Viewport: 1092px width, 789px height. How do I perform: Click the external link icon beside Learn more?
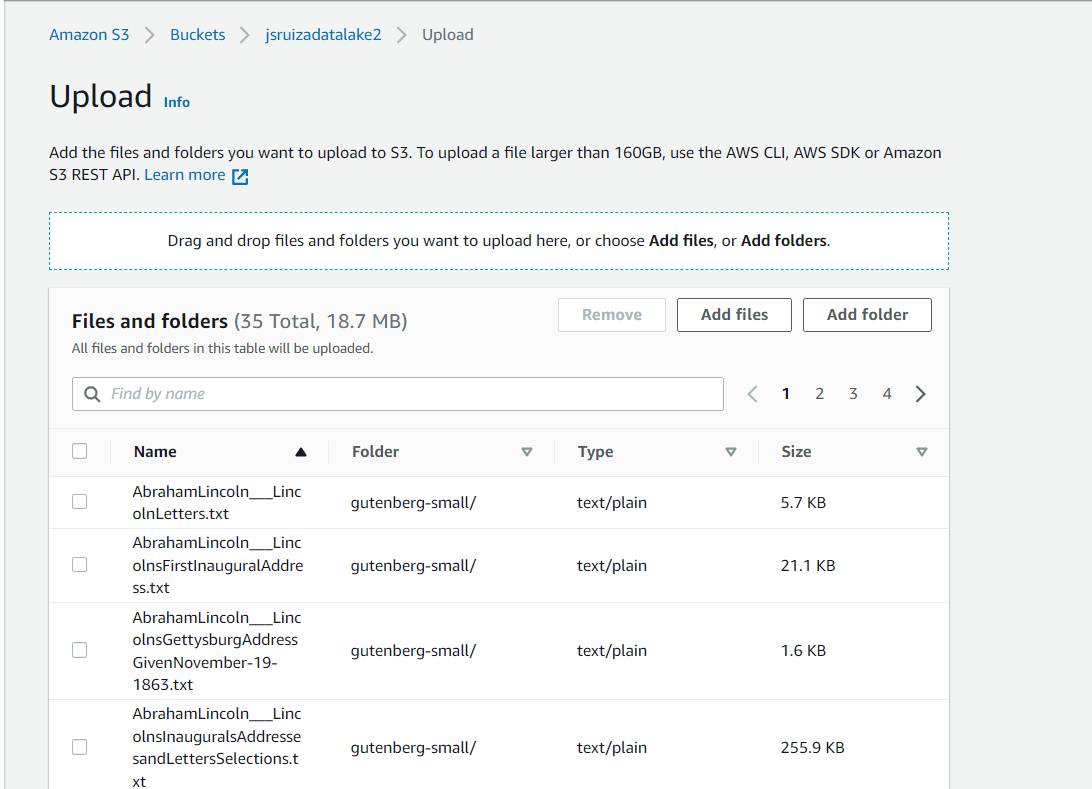[x=238, y=175]
